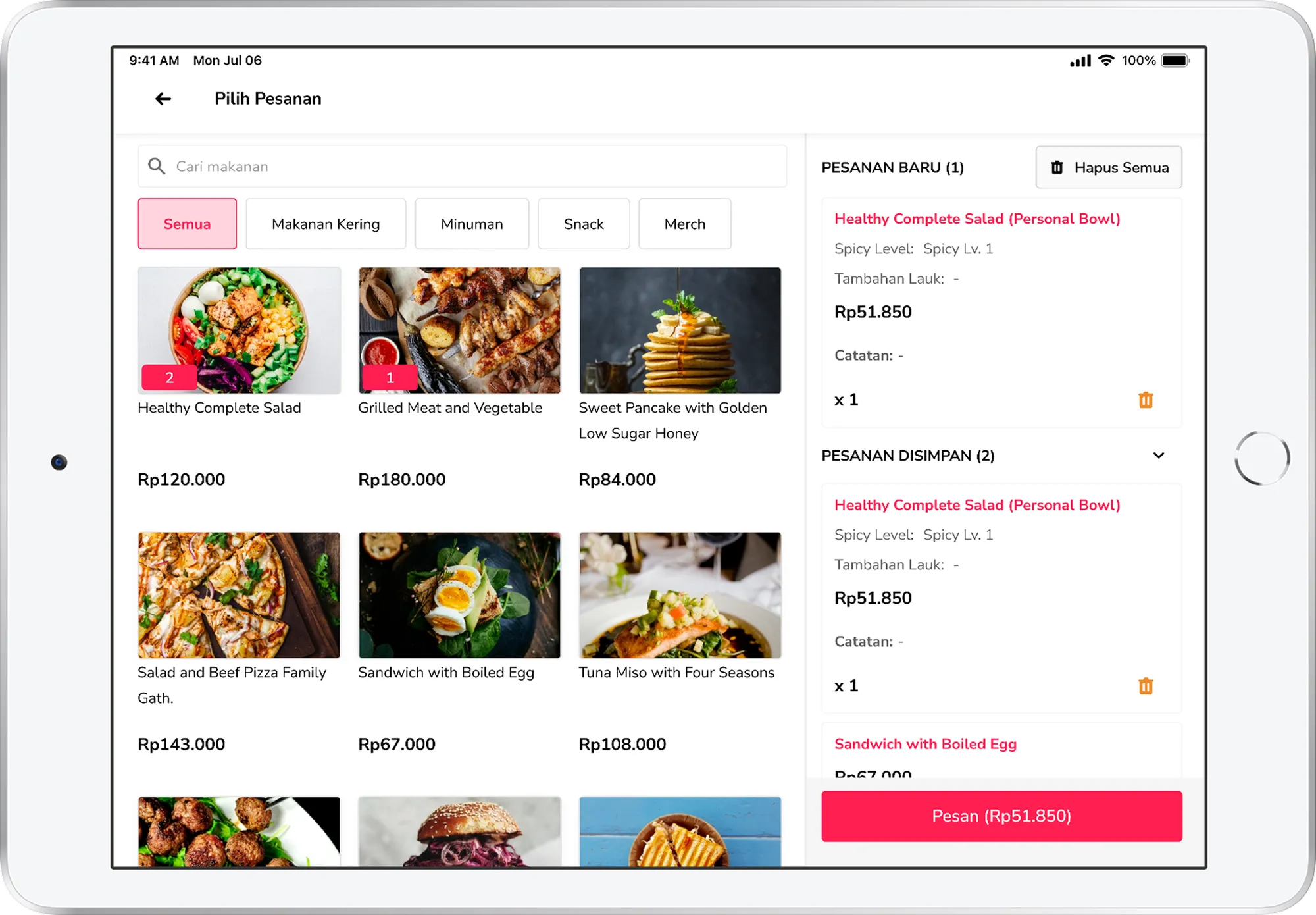Viewport: 1316px width, 915px height.
Task: Check the battery status icon
Action: tap(1175, 61)
